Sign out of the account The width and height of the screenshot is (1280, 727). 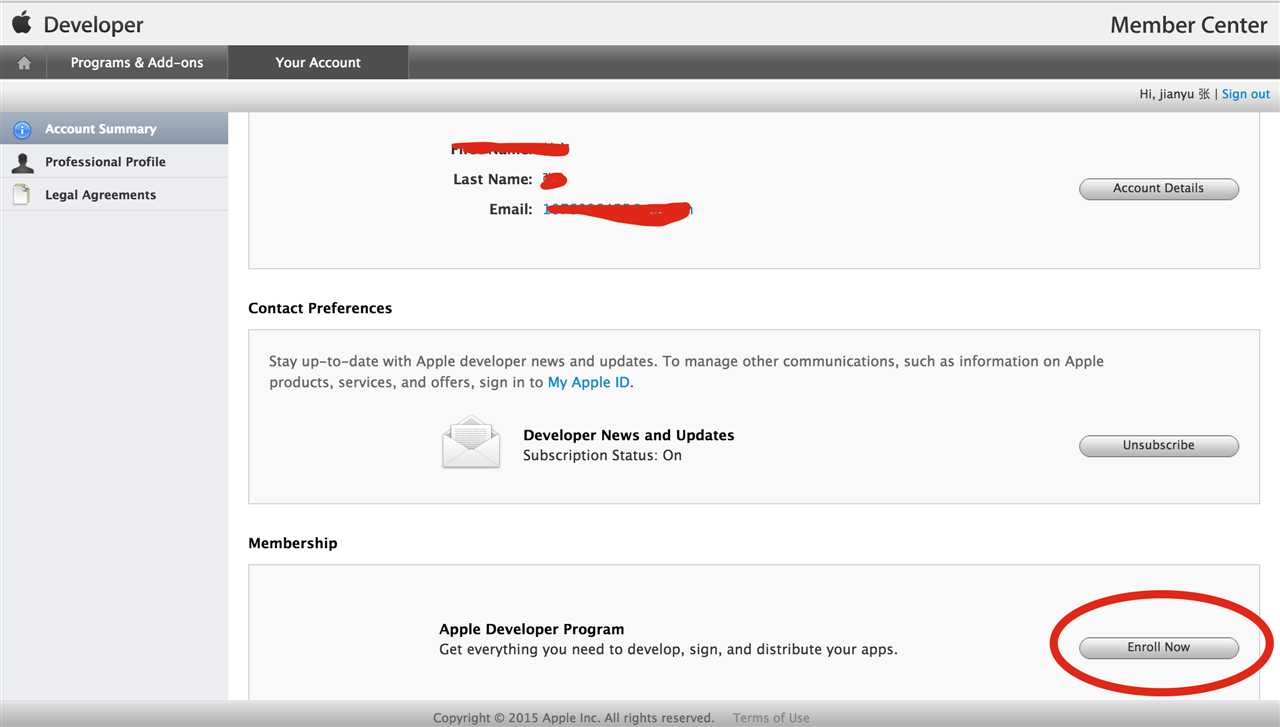(x=1246, y=94)
